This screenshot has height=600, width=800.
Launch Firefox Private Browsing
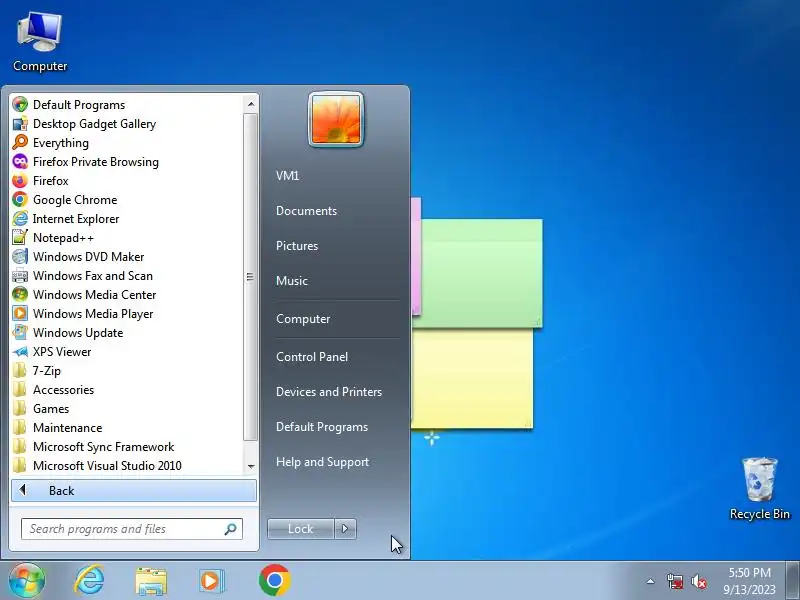click(x=127, y=162)
